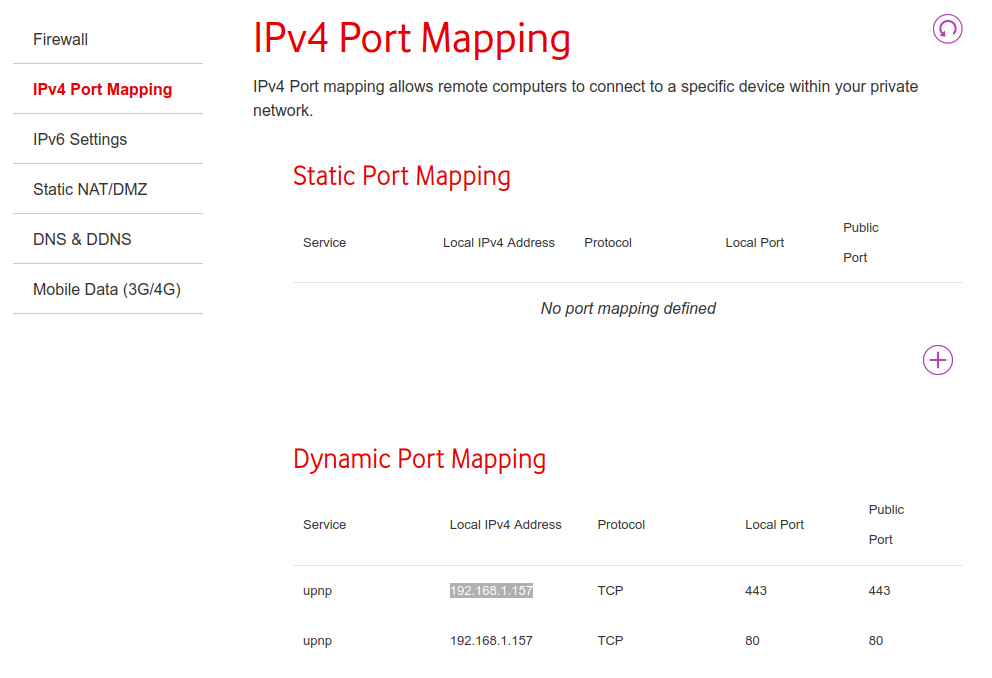Navigate to DNS & DDNS

(82, 239)
